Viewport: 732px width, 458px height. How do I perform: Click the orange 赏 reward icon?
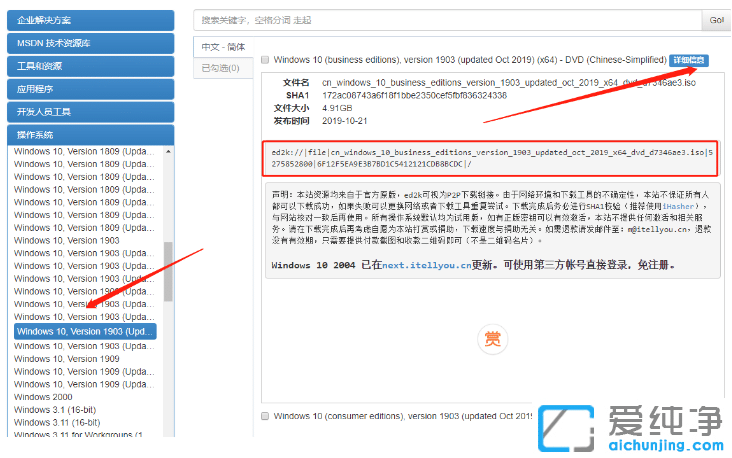coord(491,337)
